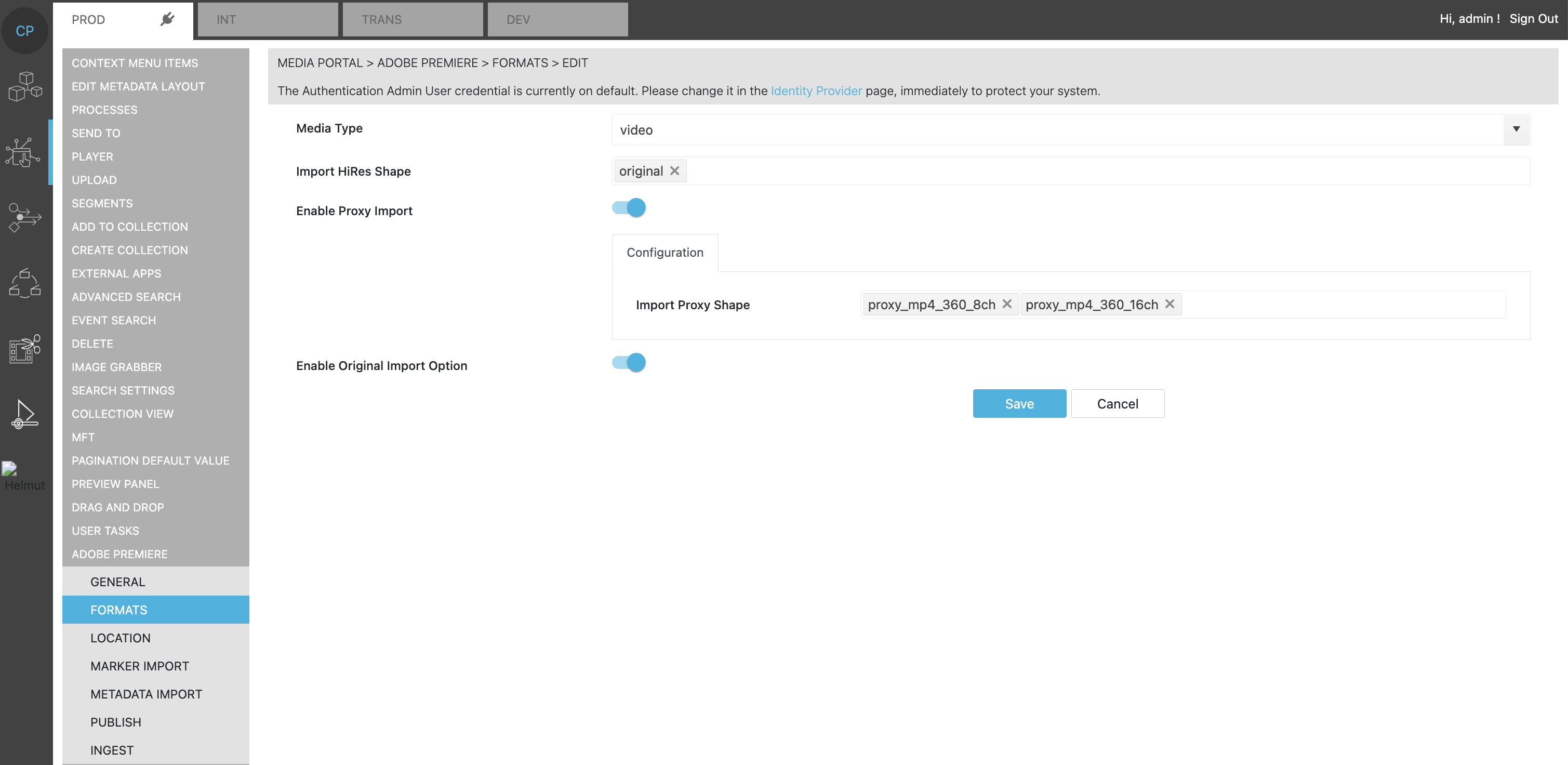Select the workflow arrows icon
Image resolution: width=1568 pixels, height=765 pixels.
point(23,217)
